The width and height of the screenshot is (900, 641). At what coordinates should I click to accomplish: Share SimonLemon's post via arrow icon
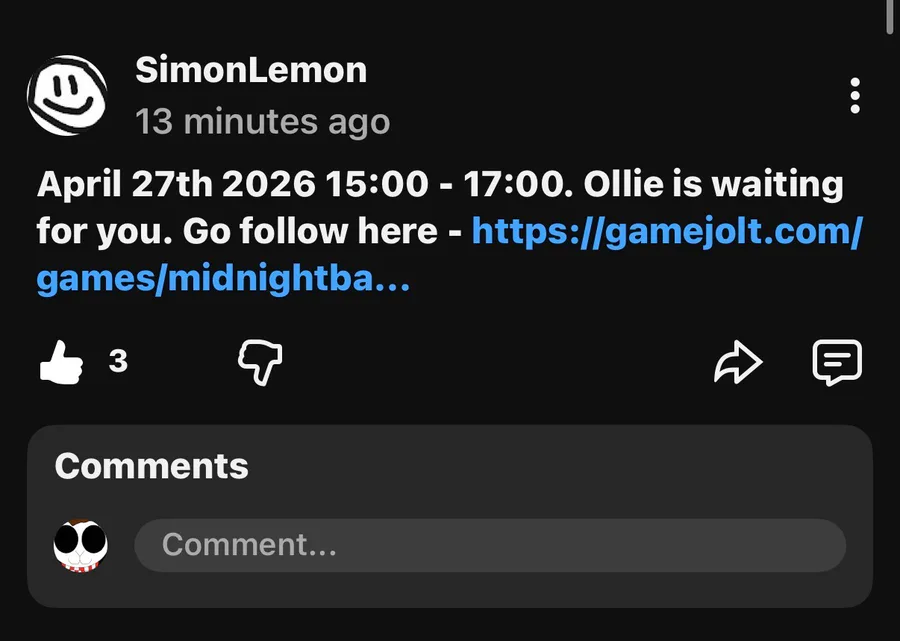pos(738,362)
